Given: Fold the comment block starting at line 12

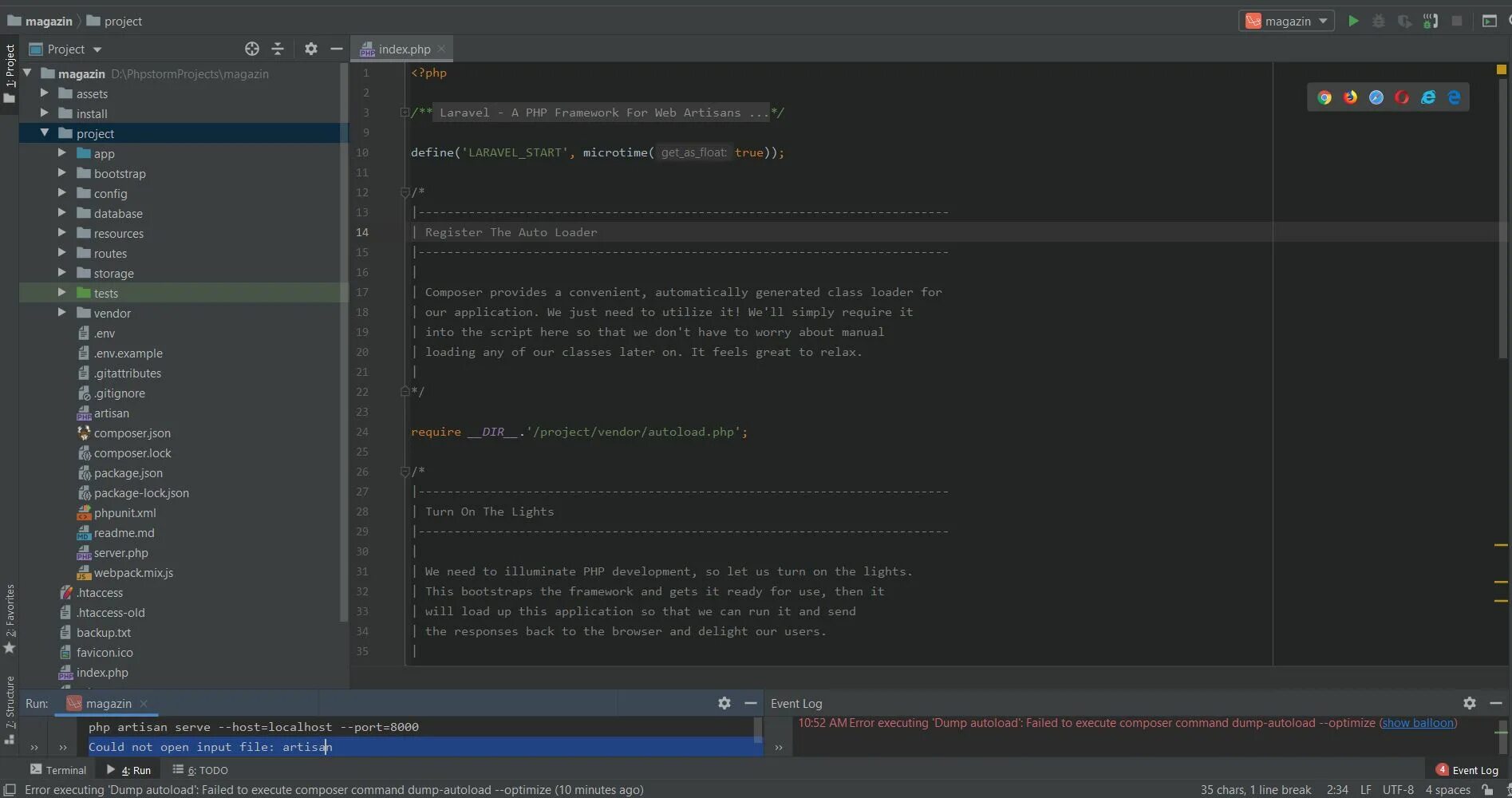Looking at the screenshot, I should 405,192.
